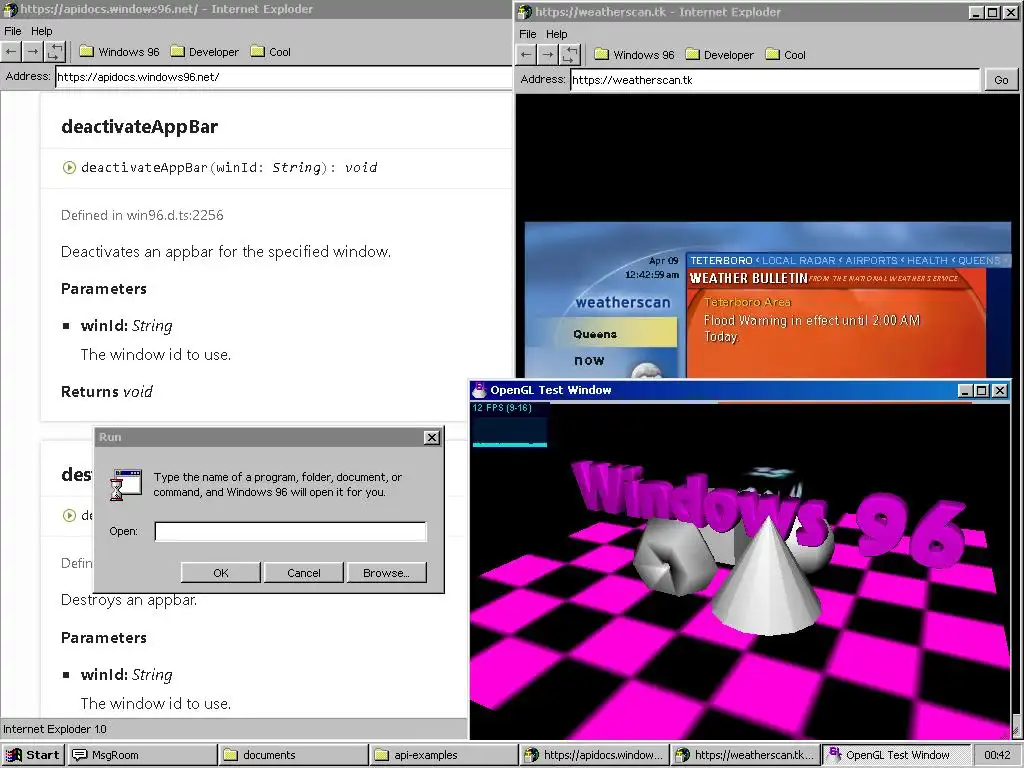The width and height of the screenshot is (1024, 768).
Task: Open Windows 96 bookmark folder in apidocs window
Action: tap(120, 52)
